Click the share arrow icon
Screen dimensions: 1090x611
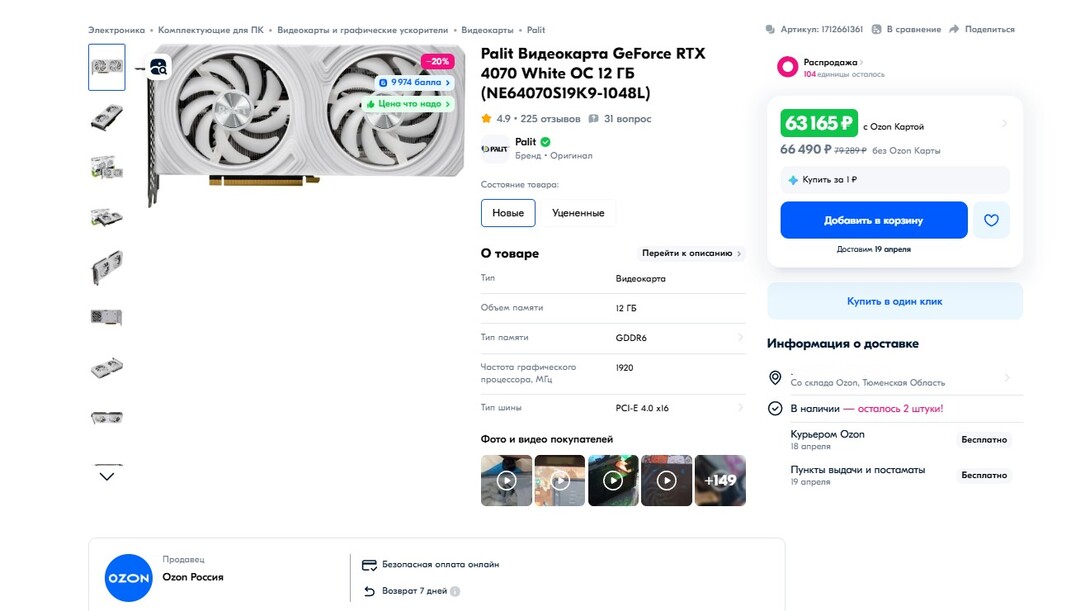(x=954, y=30)
